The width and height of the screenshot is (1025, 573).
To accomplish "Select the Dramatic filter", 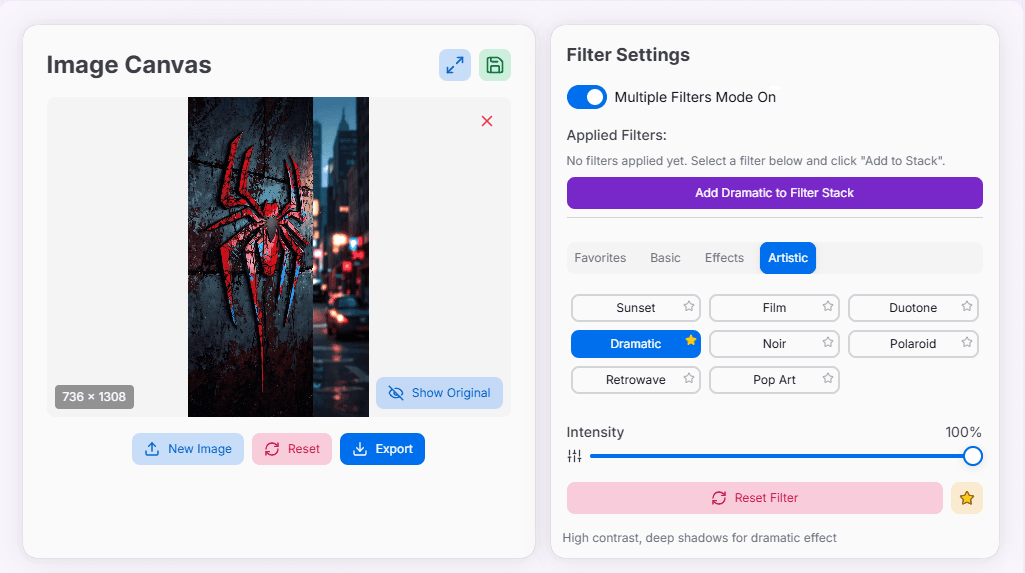I will pyautogui.click(x=635, y=344).
